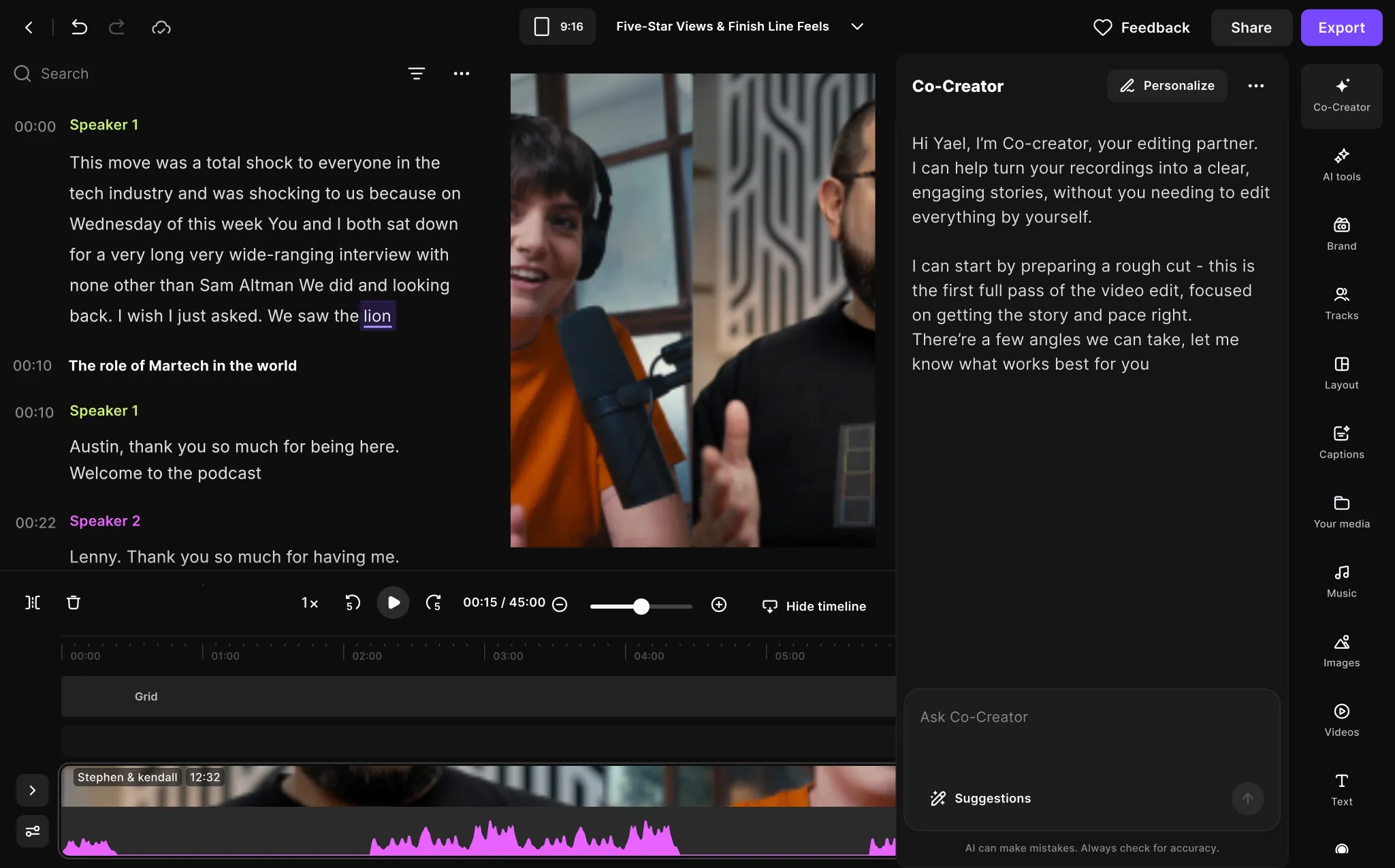Open the Tracks sidebar tab

click(1341, 304)
